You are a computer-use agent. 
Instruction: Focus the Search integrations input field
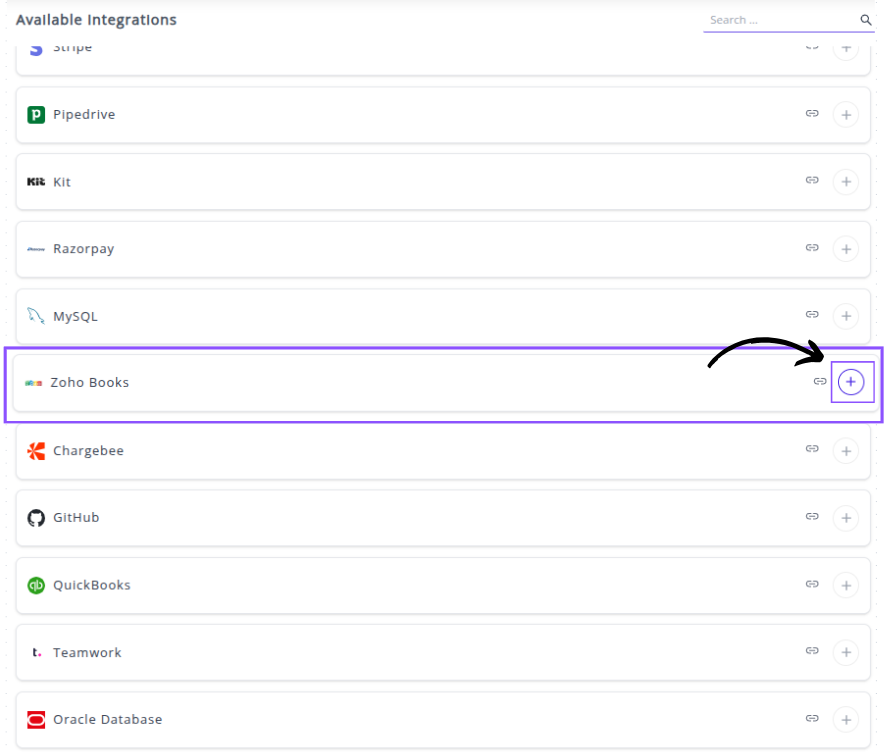pyautogui.click(x=780, y=20)
